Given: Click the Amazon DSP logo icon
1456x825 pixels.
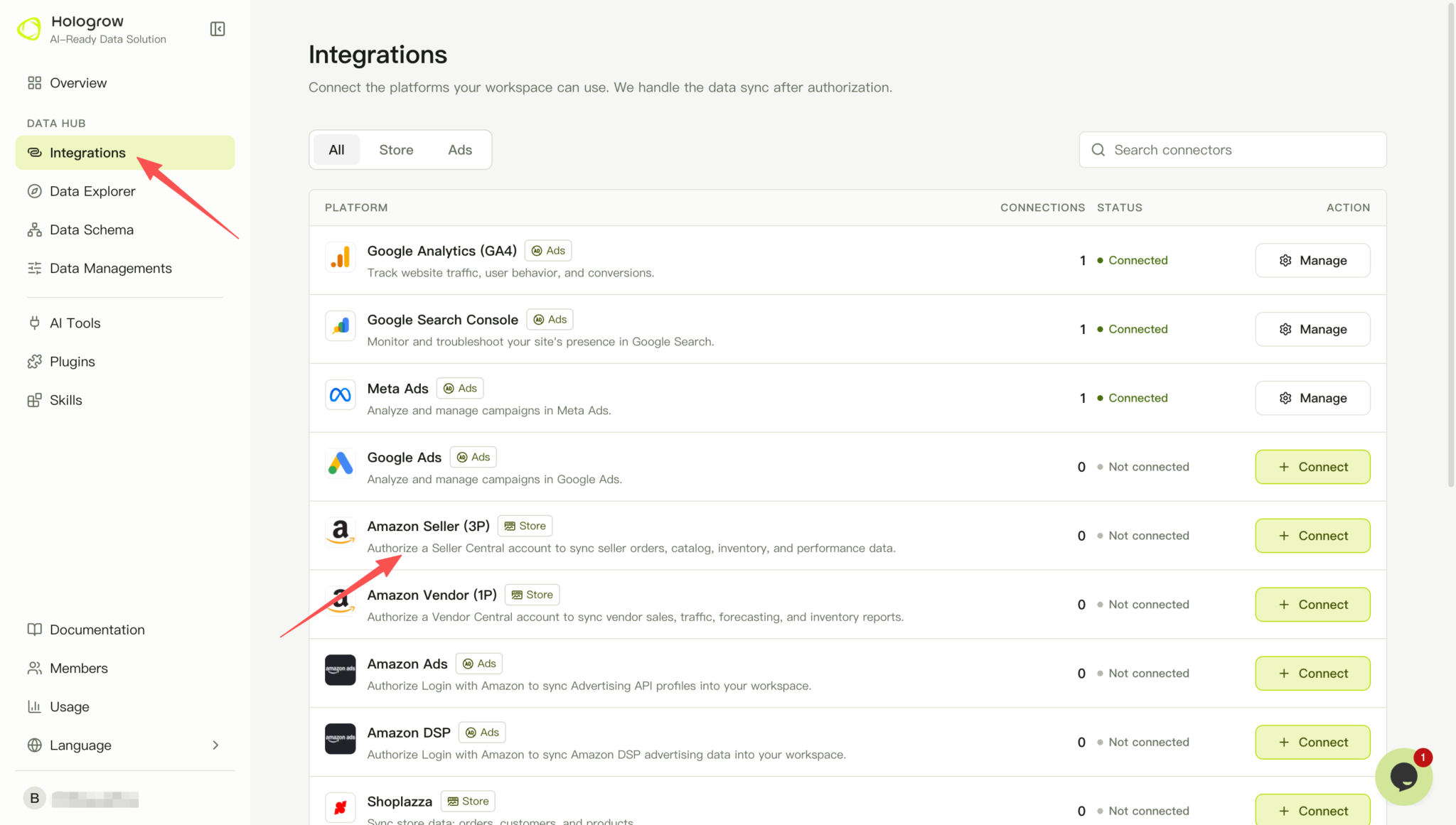Looking at the screenshot, I should coord(340,739).
